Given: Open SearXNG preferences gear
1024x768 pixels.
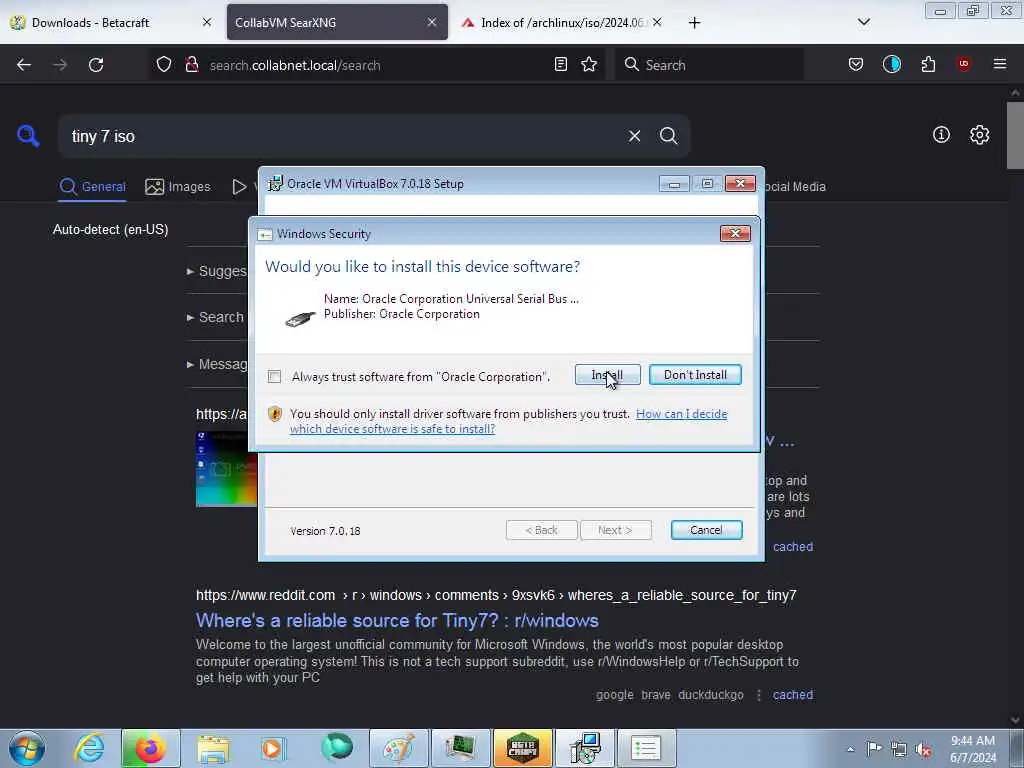Looking at the screenshot, I should pos(980,135).
